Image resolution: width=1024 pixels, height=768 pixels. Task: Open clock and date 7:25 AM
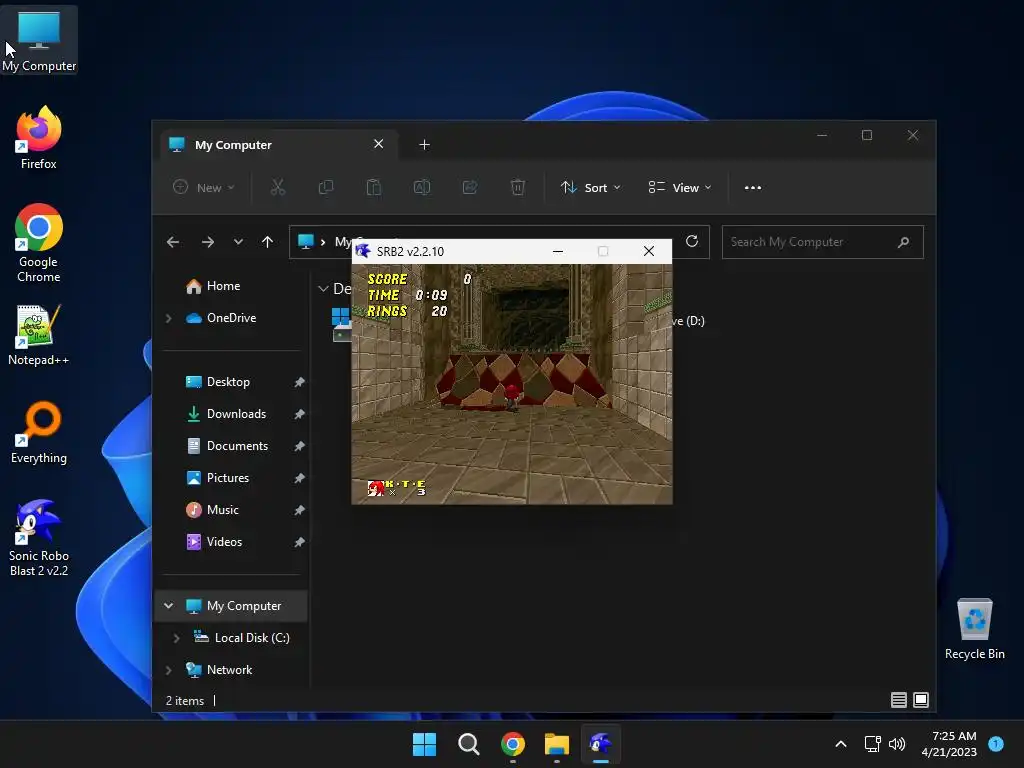pos(949,744)
